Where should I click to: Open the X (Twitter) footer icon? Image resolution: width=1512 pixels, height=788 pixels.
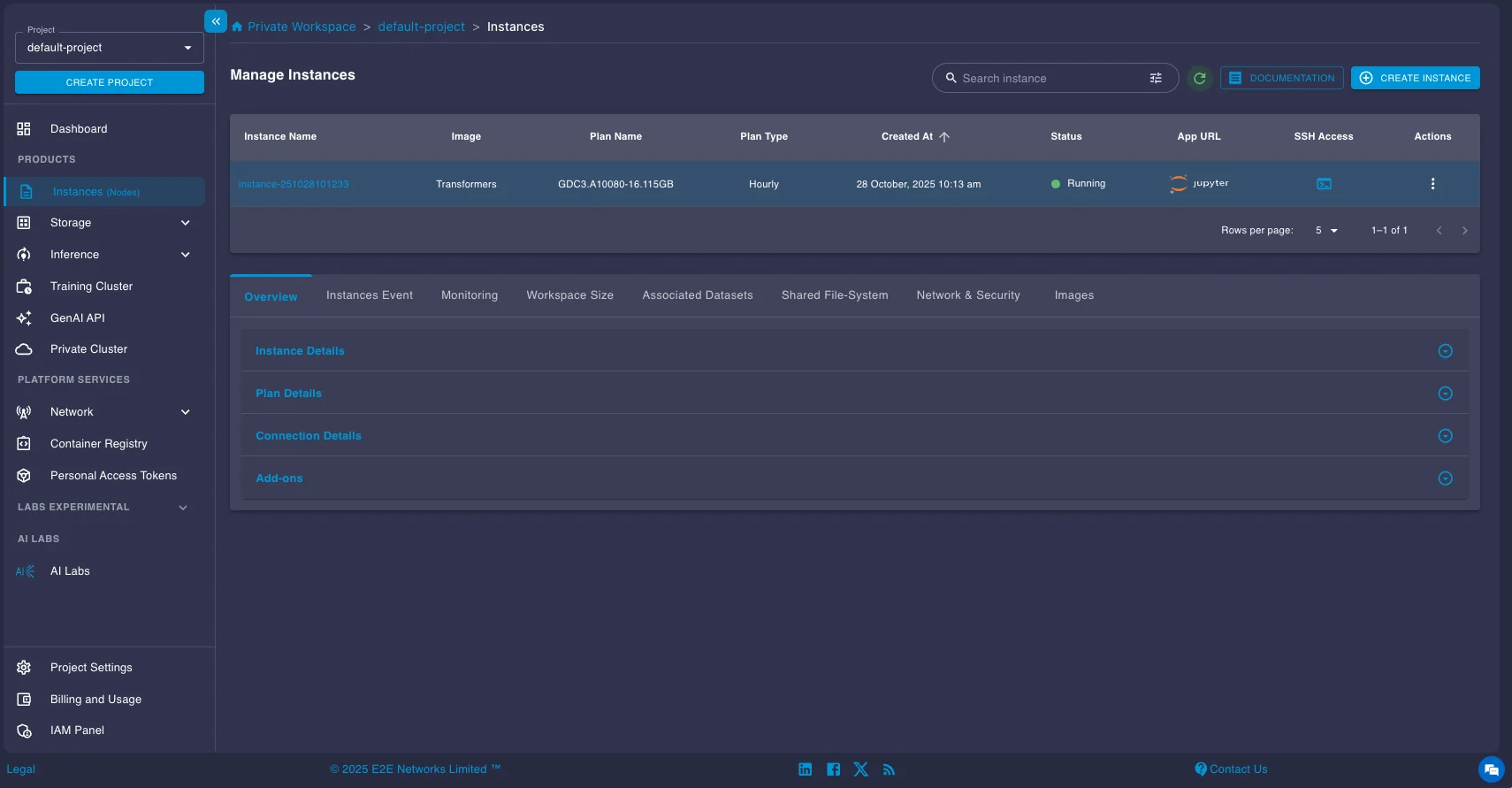(860, 769)
